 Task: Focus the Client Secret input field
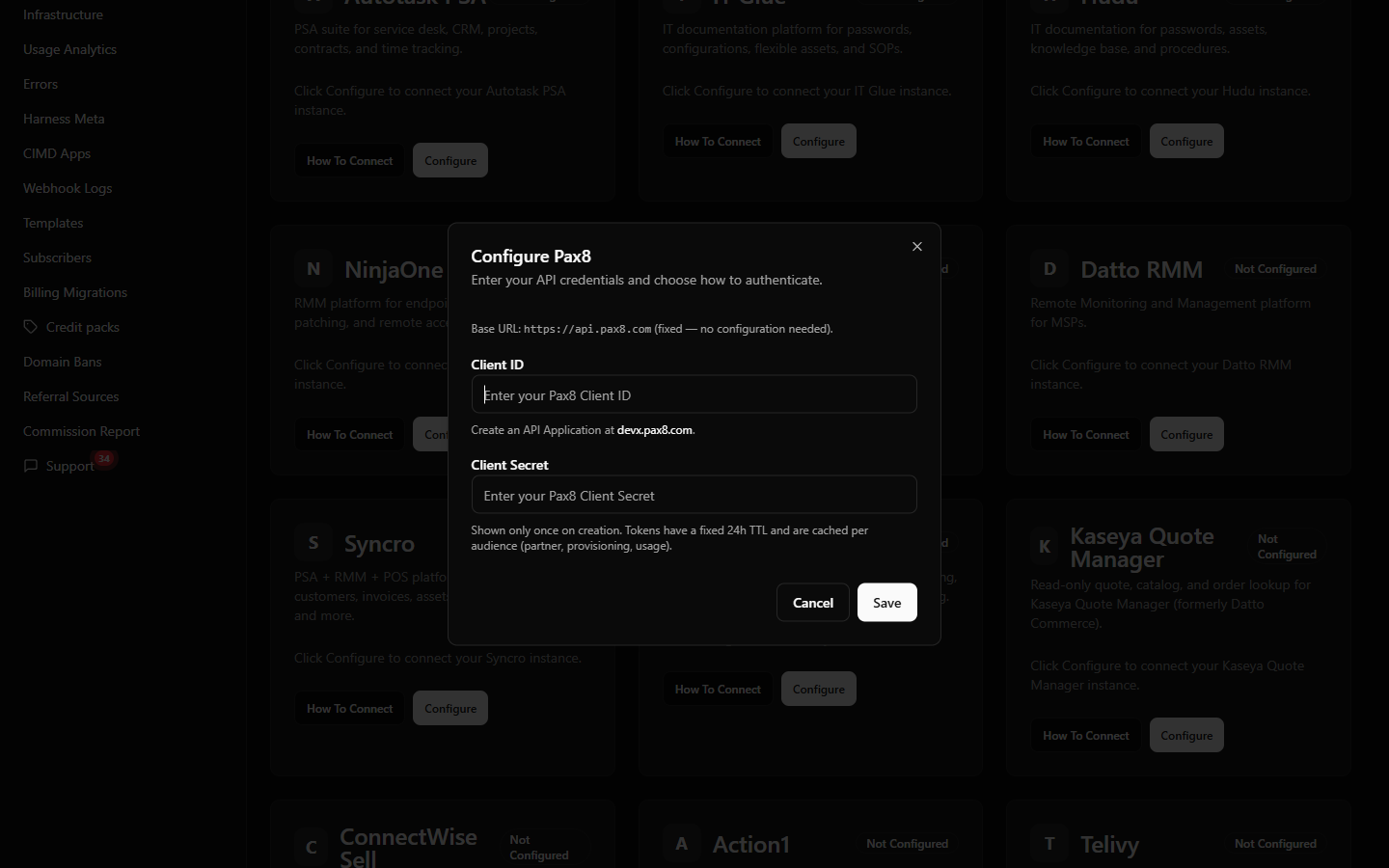[694, 495]
